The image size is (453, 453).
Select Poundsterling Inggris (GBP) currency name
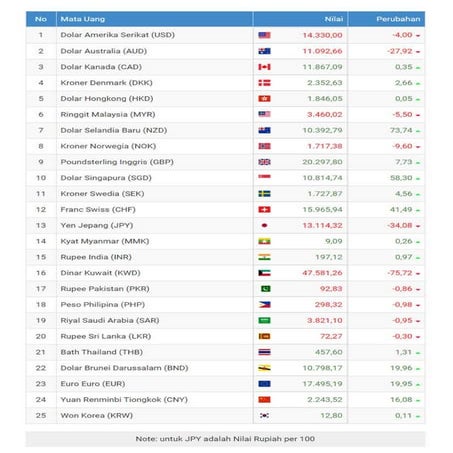point(117,162)
